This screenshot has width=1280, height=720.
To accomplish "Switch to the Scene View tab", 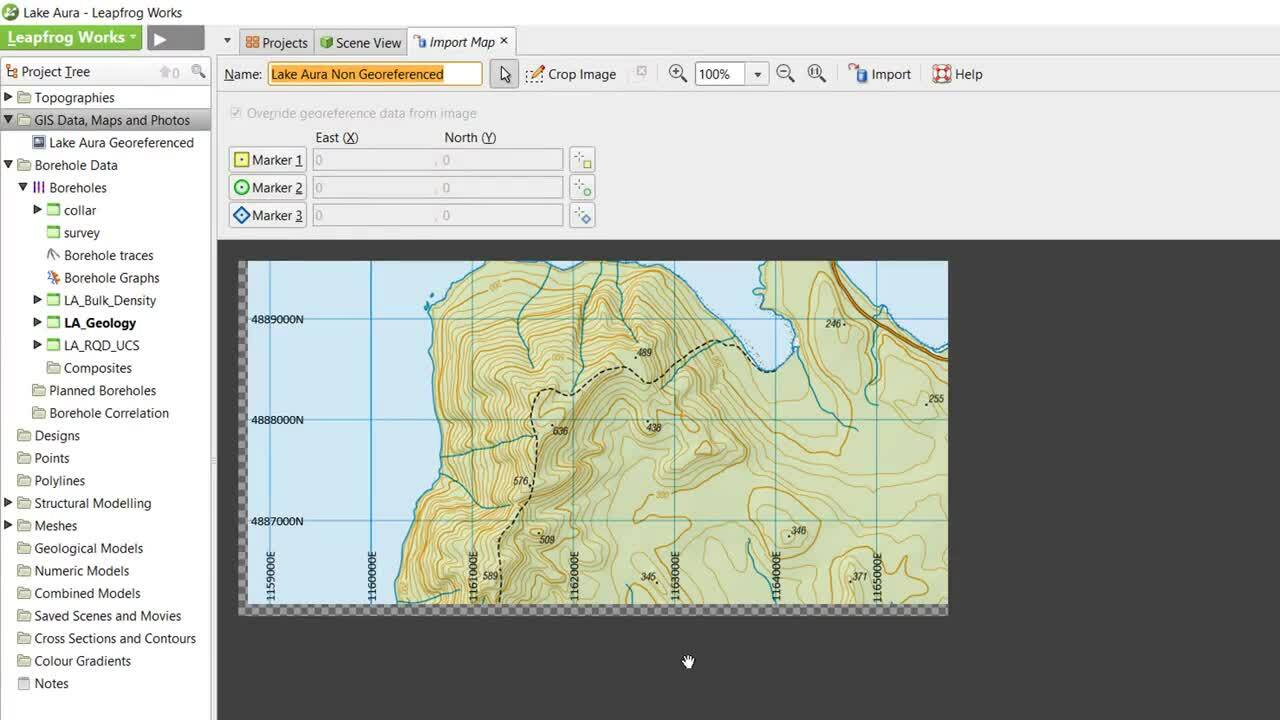I will (x=361, y=42).
